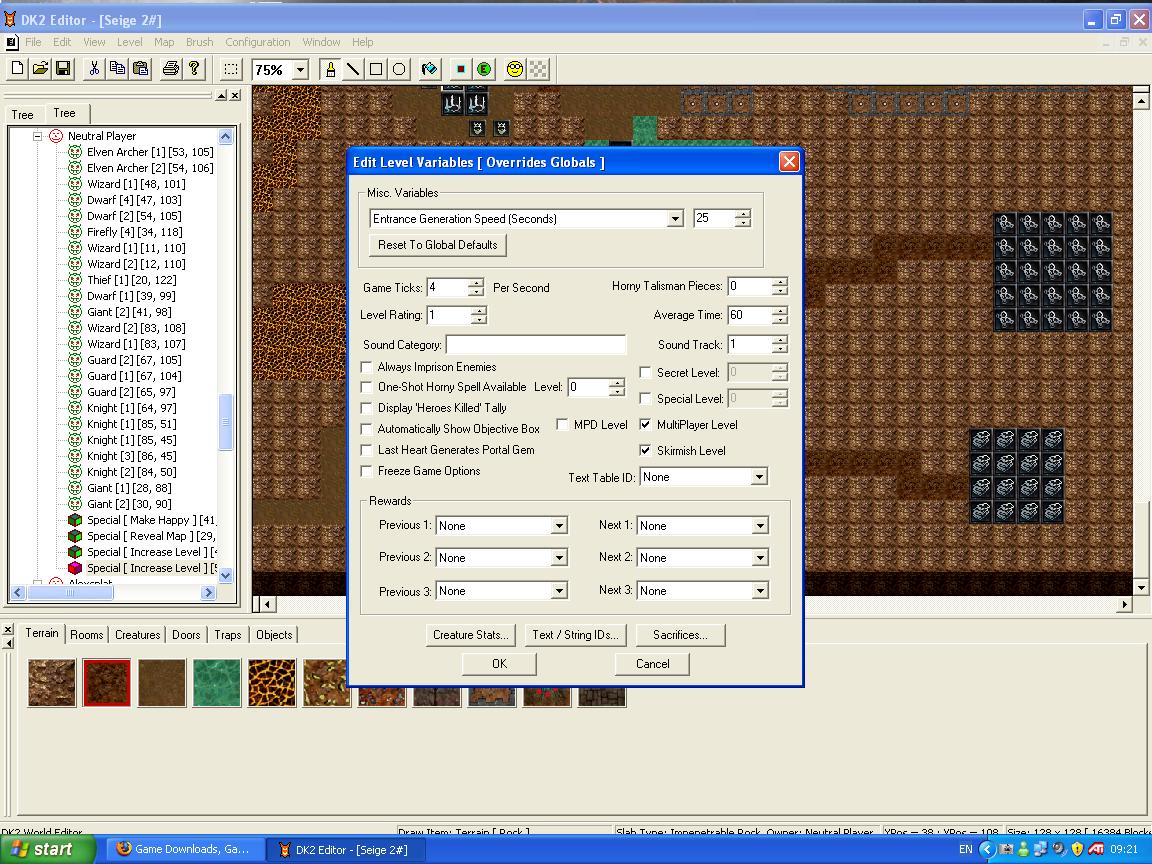Click the yellow smiley face icon
Image resolution: width=1152 pixels, height=864 pixels.
click(x=515, y=69)
